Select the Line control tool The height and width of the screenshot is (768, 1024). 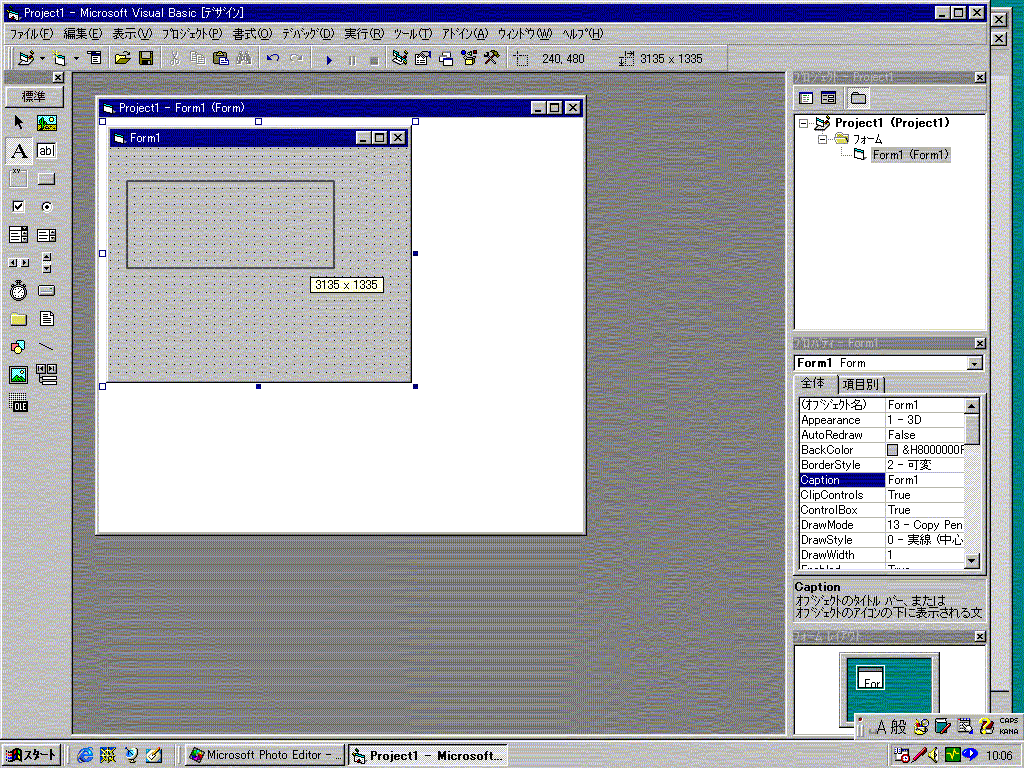[x=46, y=347]
